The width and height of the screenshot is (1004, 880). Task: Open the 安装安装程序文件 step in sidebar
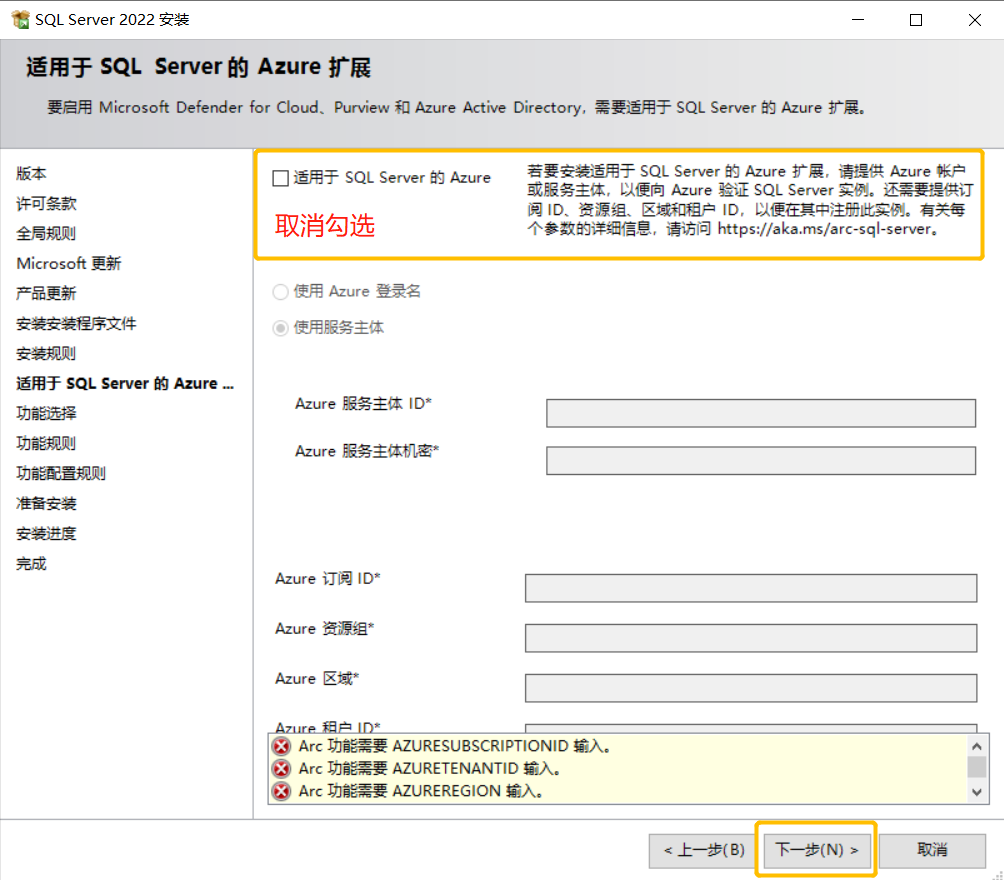(x=76, y=323)
